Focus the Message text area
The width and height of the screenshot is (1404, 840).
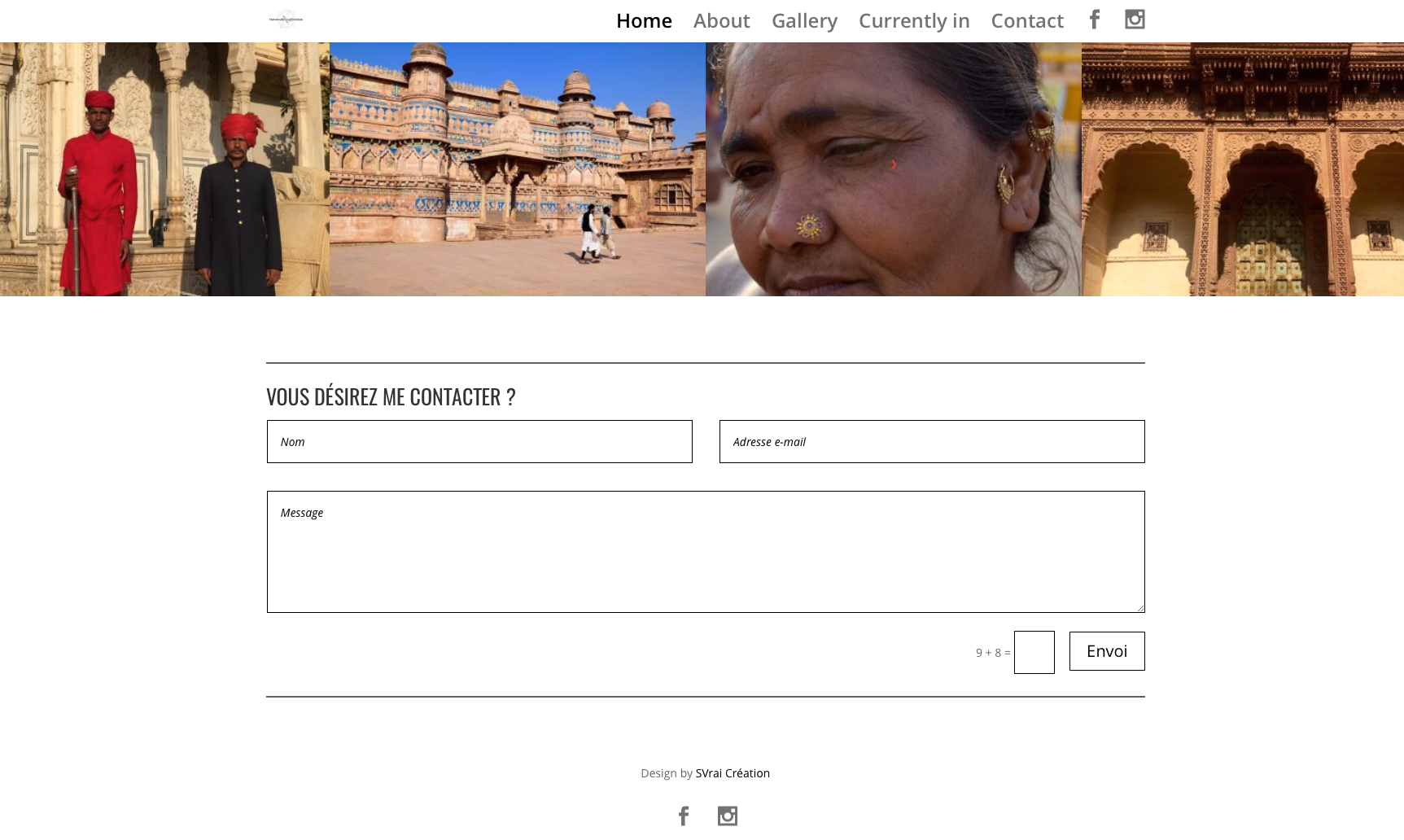tap(706, 552)
